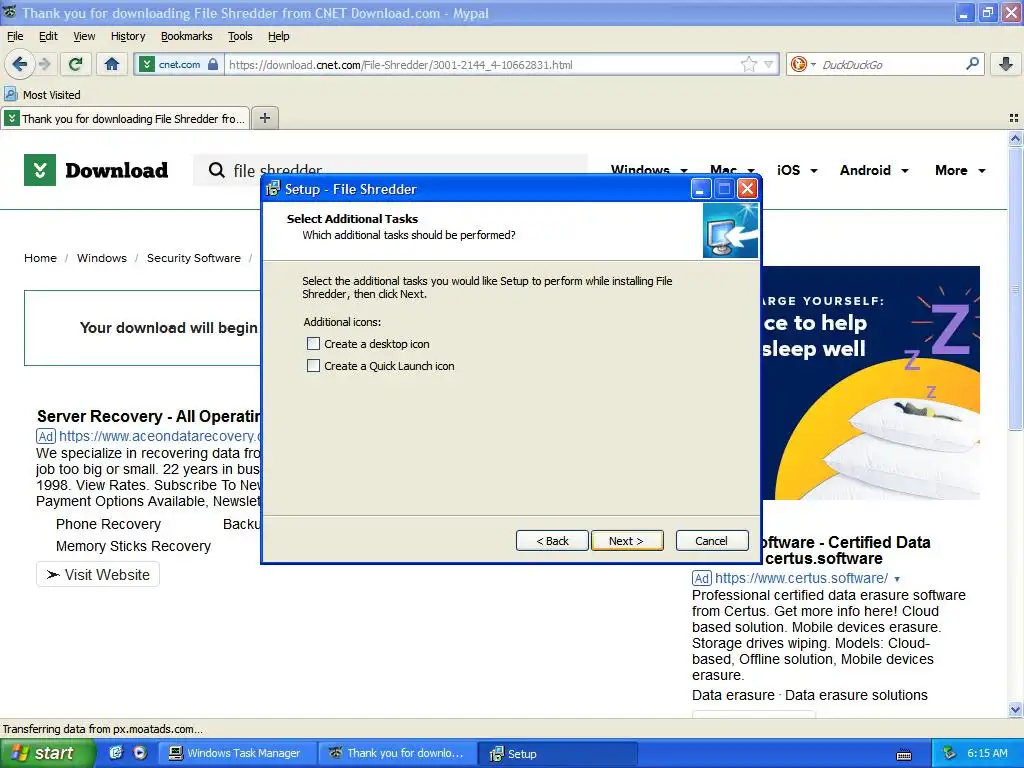
Task: Click the browser forward arrow
Action: coord(44,64)
